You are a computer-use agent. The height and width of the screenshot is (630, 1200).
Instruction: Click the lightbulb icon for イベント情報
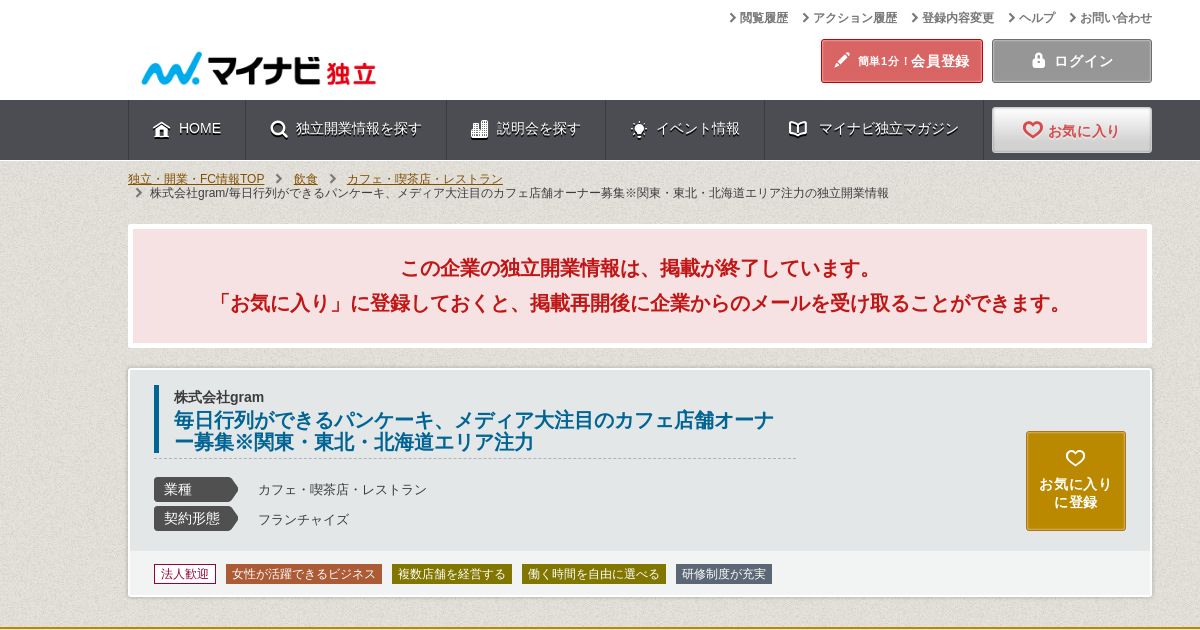coord(639,129)
